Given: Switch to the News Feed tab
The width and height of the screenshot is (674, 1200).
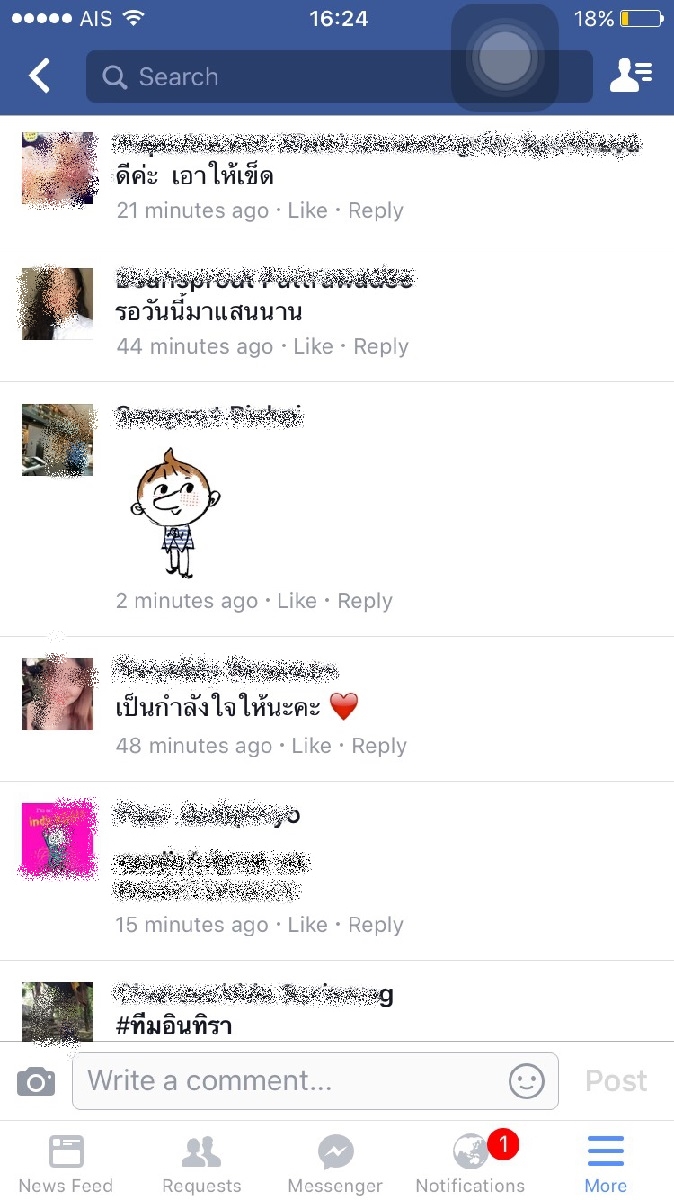Looking at the screenshot, I should coord(66,1163).
